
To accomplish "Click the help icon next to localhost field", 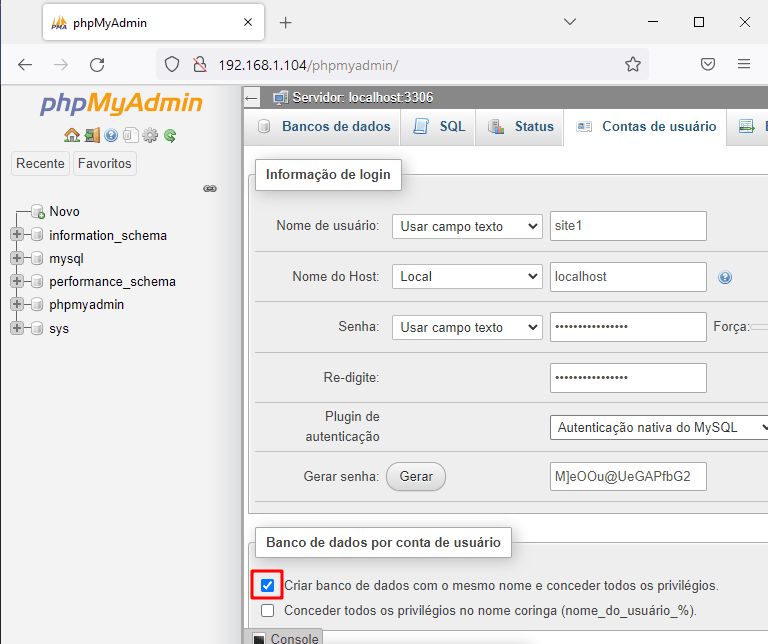I will [x=725, y=277].
